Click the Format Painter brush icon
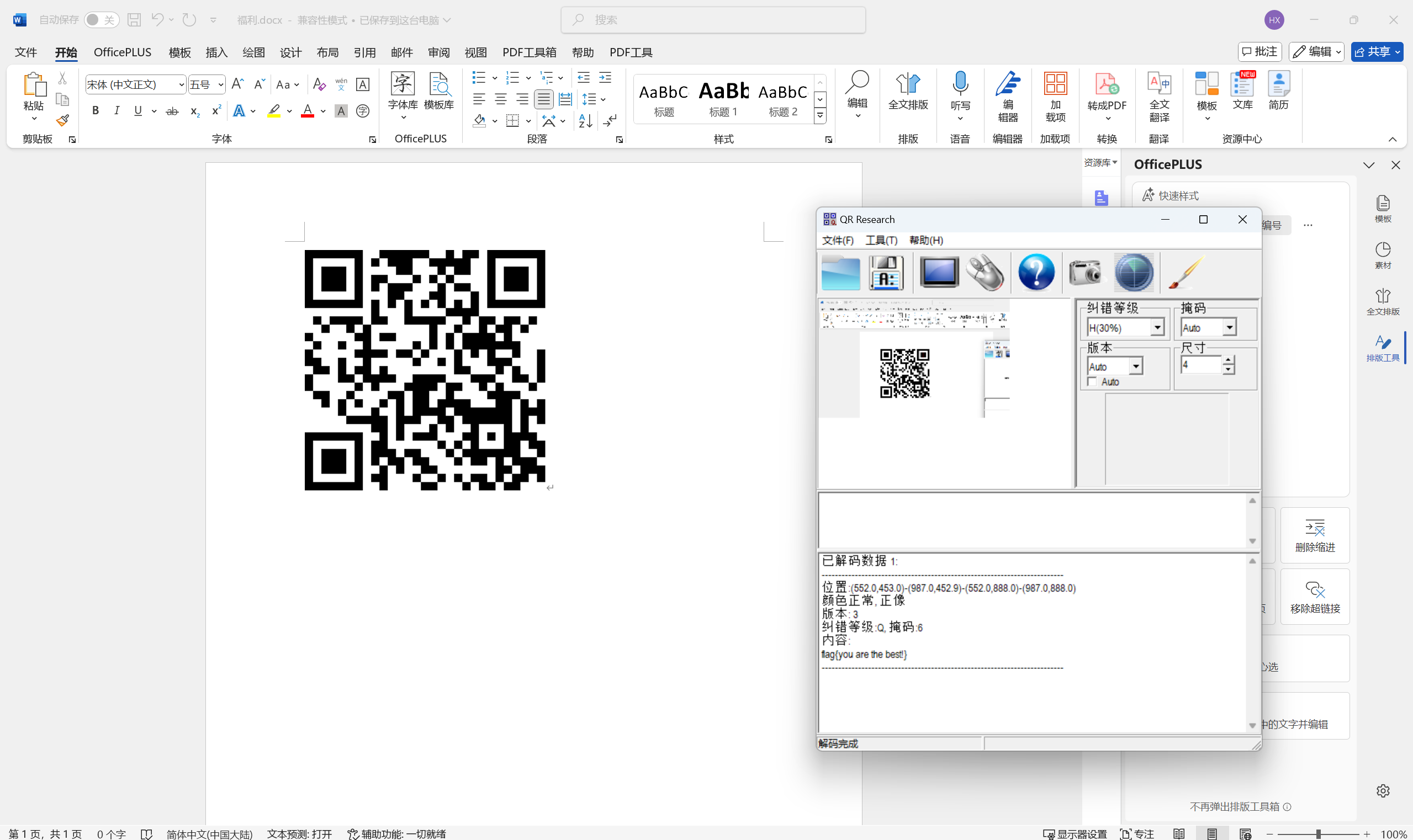 pos(62,120)
